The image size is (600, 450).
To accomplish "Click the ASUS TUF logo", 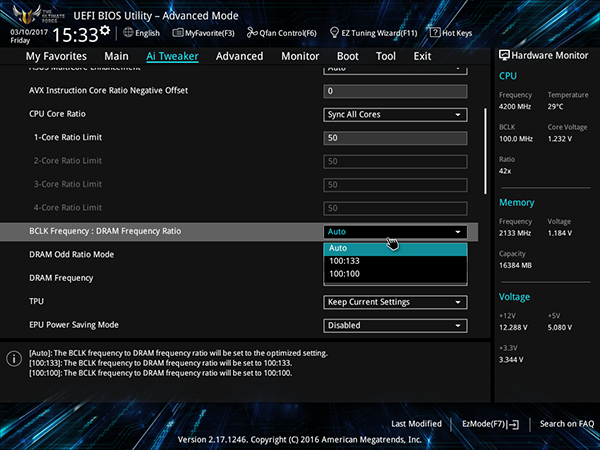I will [39, 15].
